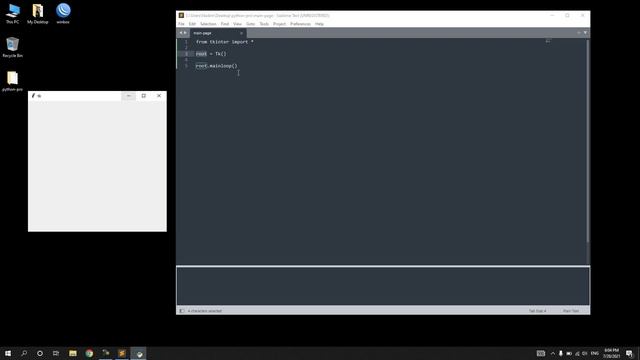
Task: Open the Windows Start menu
Action: 8,353
